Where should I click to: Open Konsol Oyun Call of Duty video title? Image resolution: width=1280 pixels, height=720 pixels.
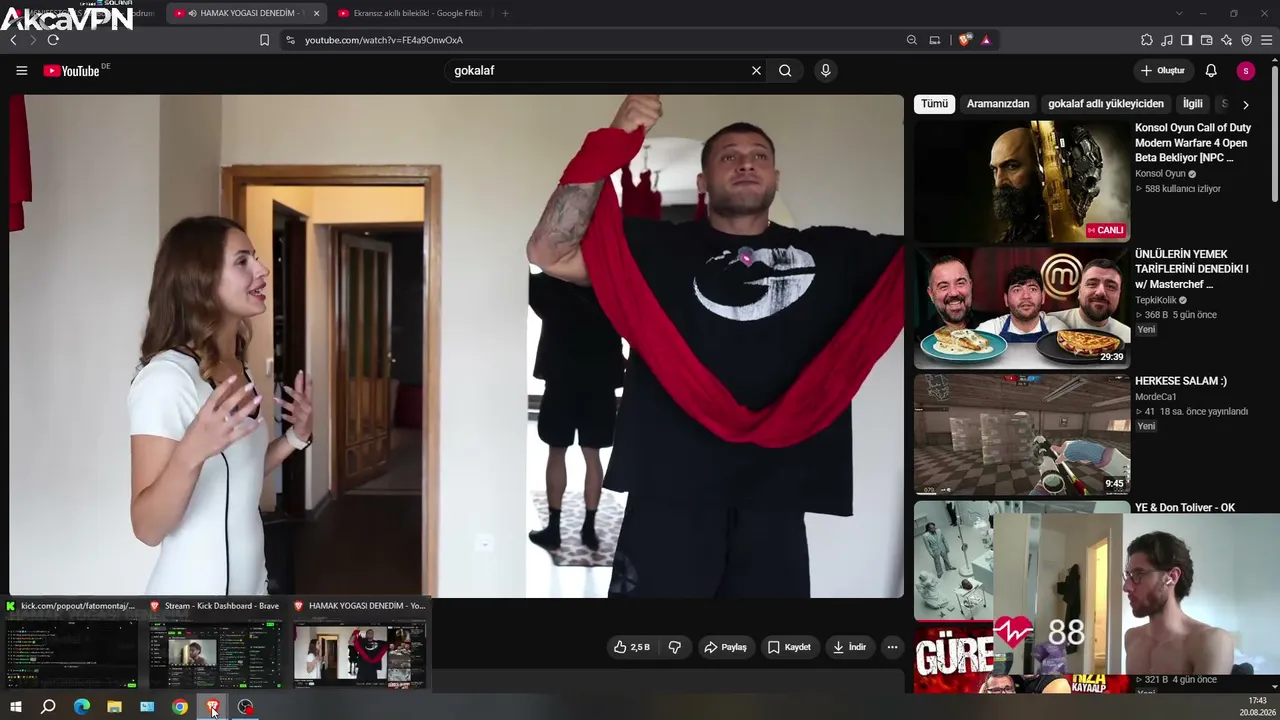click(1193, 143)
